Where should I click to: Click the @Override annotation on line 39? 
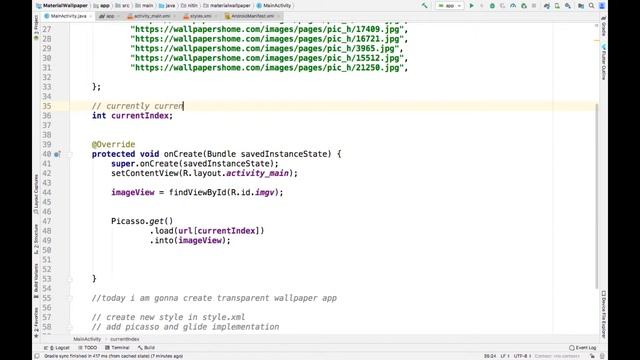point(113,144)
